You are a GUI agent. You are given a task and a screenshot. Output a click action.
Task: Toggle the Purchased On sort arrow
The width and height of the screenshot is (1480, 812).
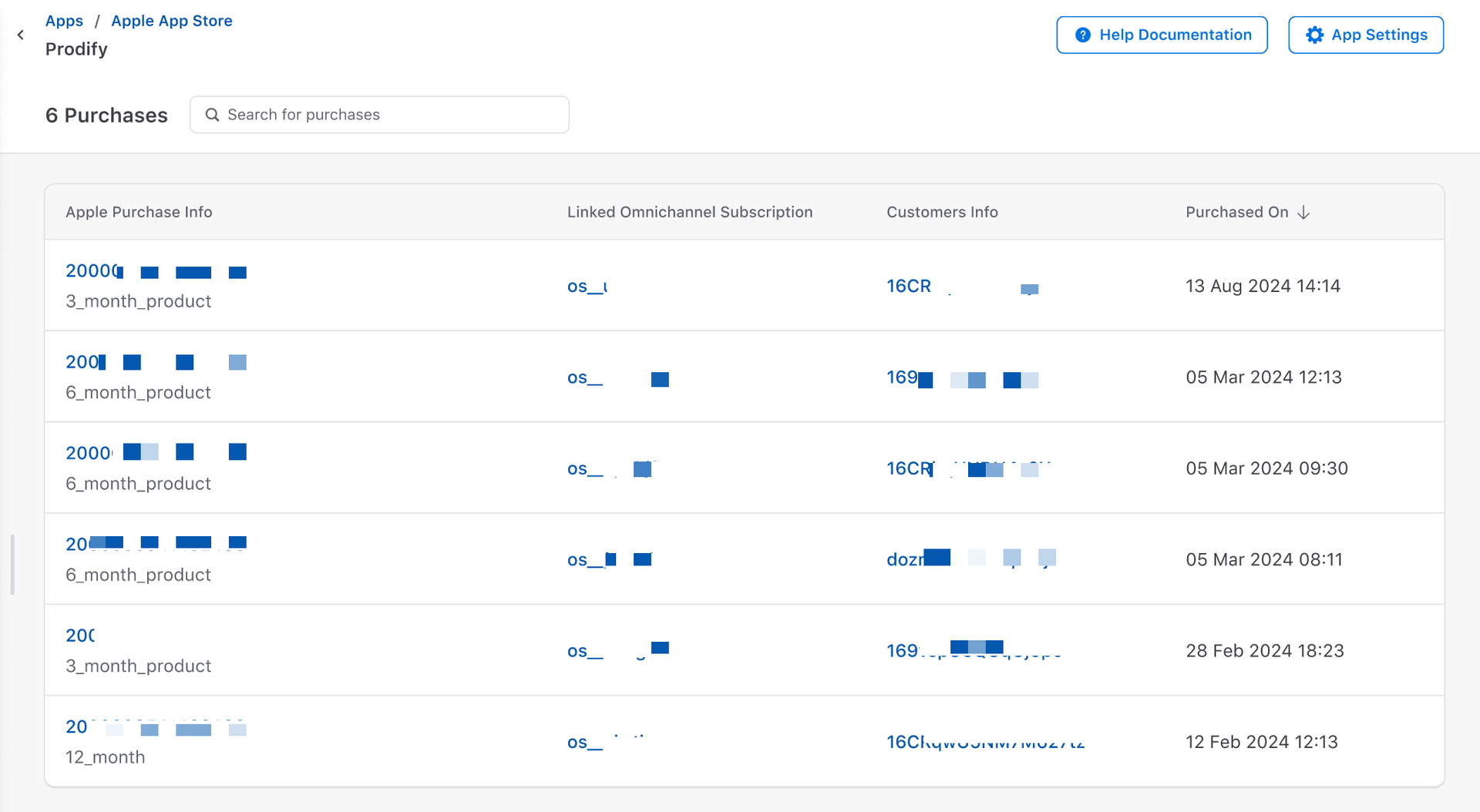tap(1303, 213)
